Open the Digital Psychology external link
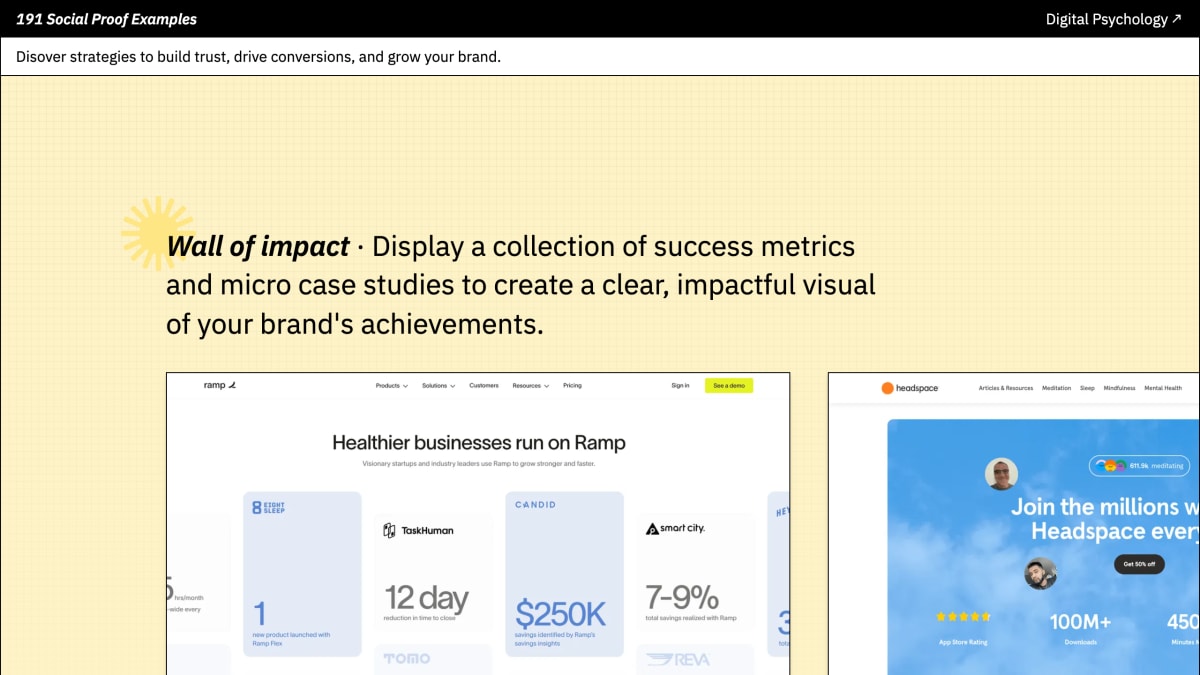This screenshot has height=675, width=1200. click(x=1113, y=19)
